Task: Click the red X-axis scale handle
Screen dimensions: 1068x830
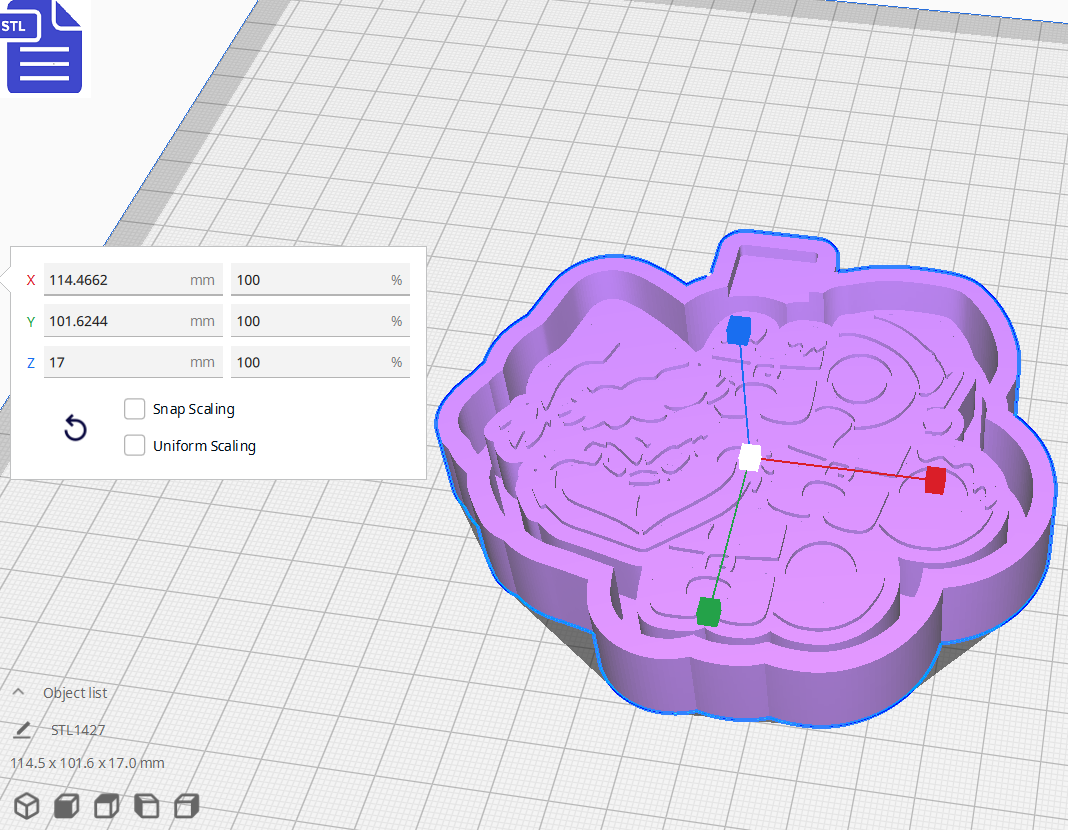Action: pyautogui.click(x=932, y=481)
